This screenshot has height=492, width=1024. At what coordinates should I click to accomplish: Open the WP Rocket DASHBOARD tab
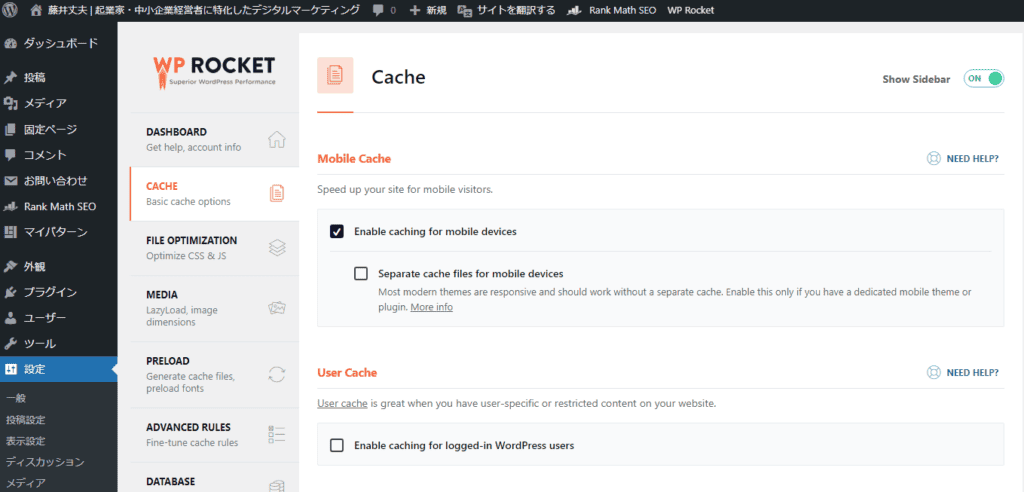(x=214, y=139)
